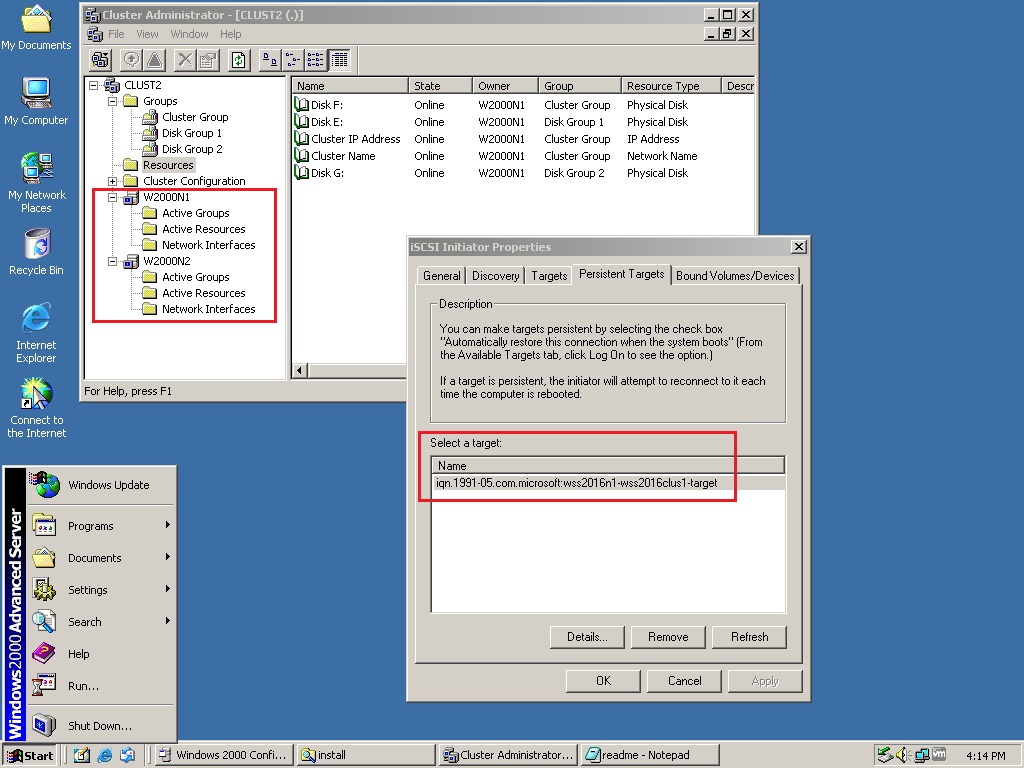Switch to Small Icons view
The height and width of the screenshot is (768, 1024).
(x=293, y=60)
